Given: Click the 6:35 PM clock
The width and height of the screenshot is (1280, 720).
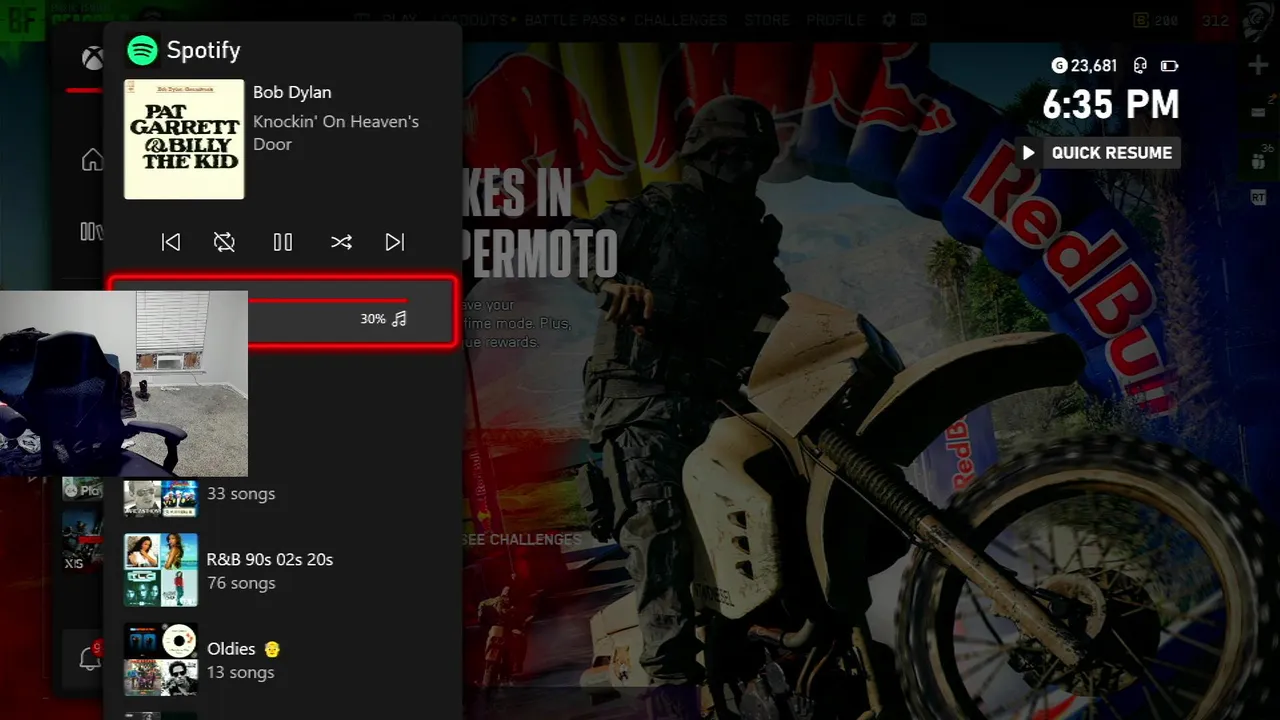Looking at the screenshot, I should (1111, 105).
